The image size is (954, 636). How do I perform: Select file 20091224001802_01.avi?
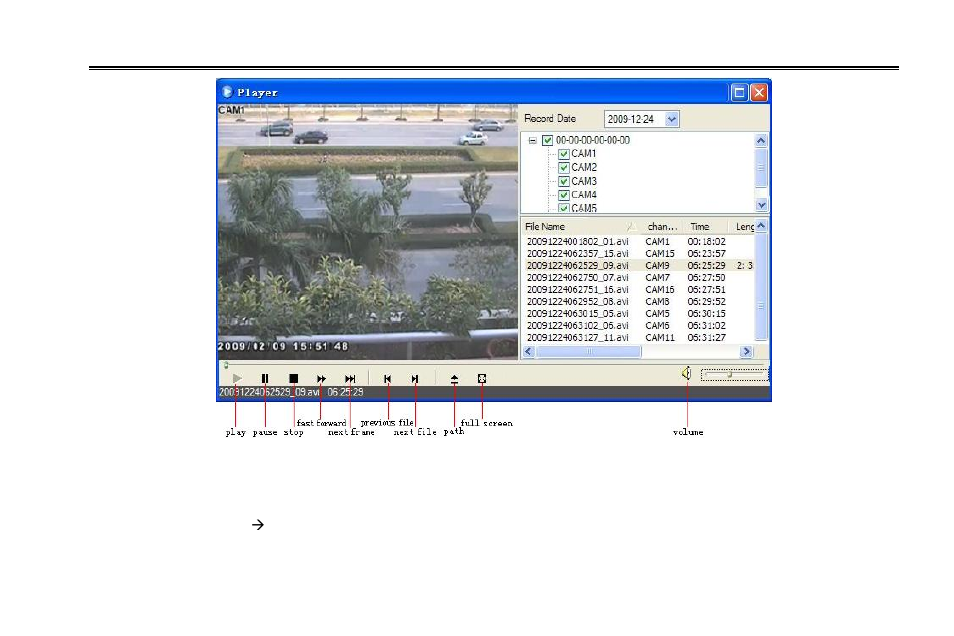[577, 242]
